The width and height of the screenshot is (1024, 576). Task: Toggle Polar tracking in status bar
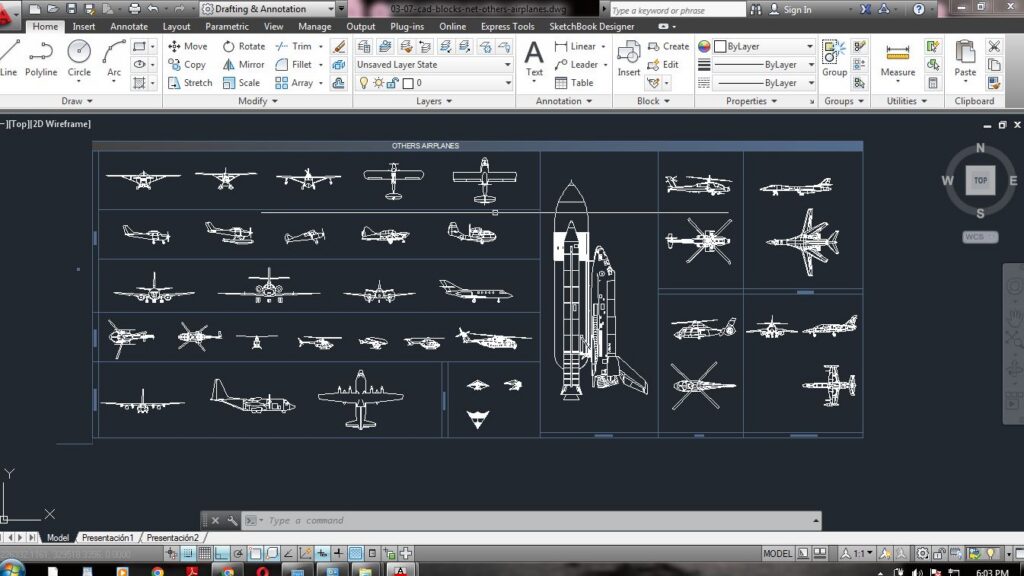click(x=238, y=554)
